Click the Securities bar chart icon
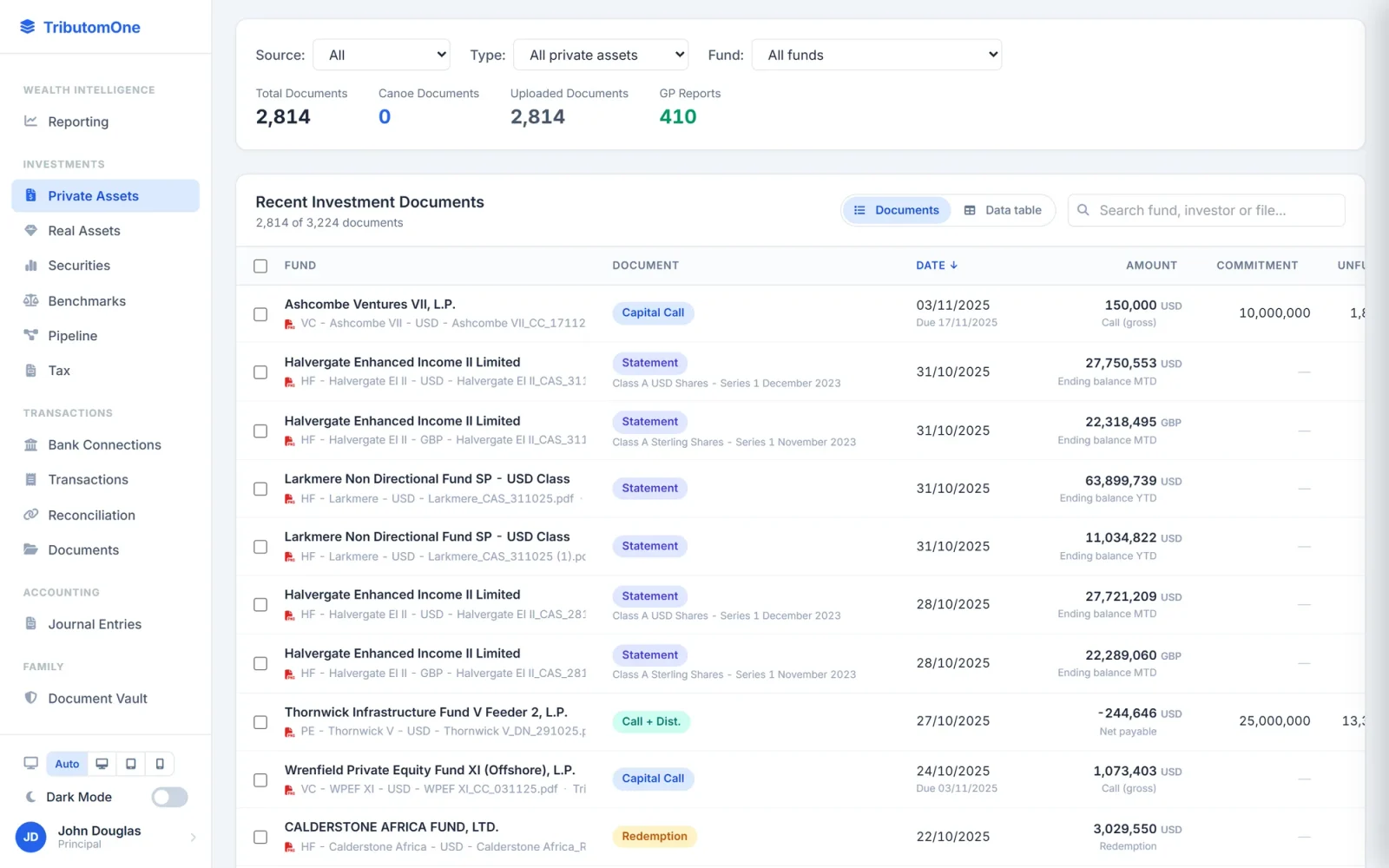The image size is (1389, 868). [x=31, y=266]
